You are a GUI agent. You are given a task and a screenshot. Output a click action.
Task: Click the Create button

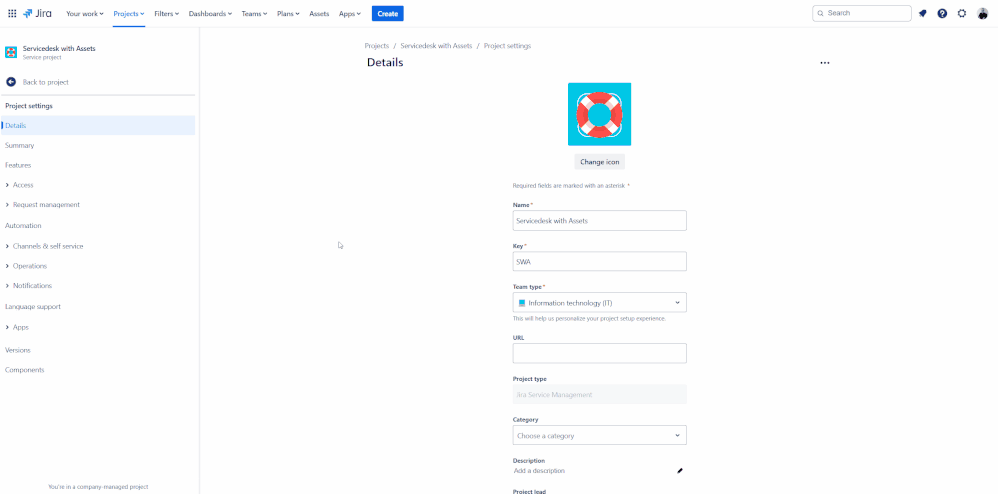[388, 13]
